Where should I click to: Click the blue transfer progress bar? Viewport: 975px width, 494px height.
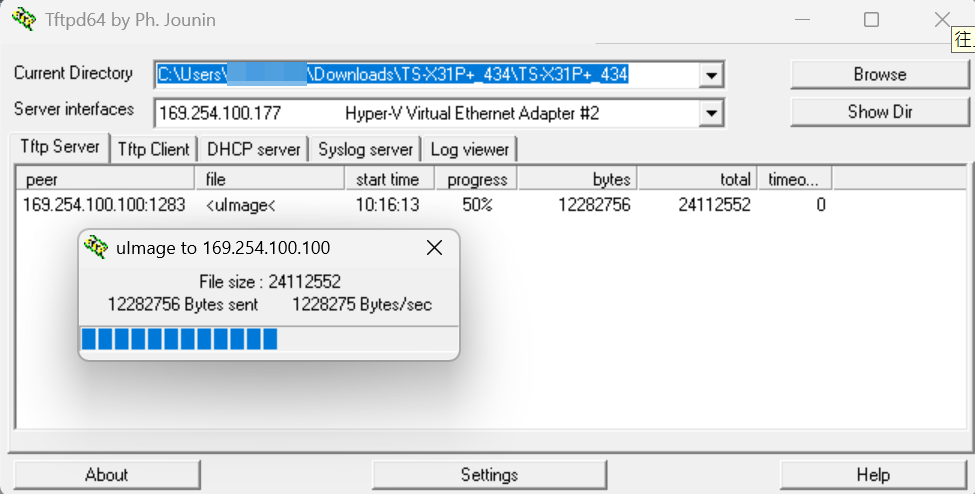pos(180,340)
